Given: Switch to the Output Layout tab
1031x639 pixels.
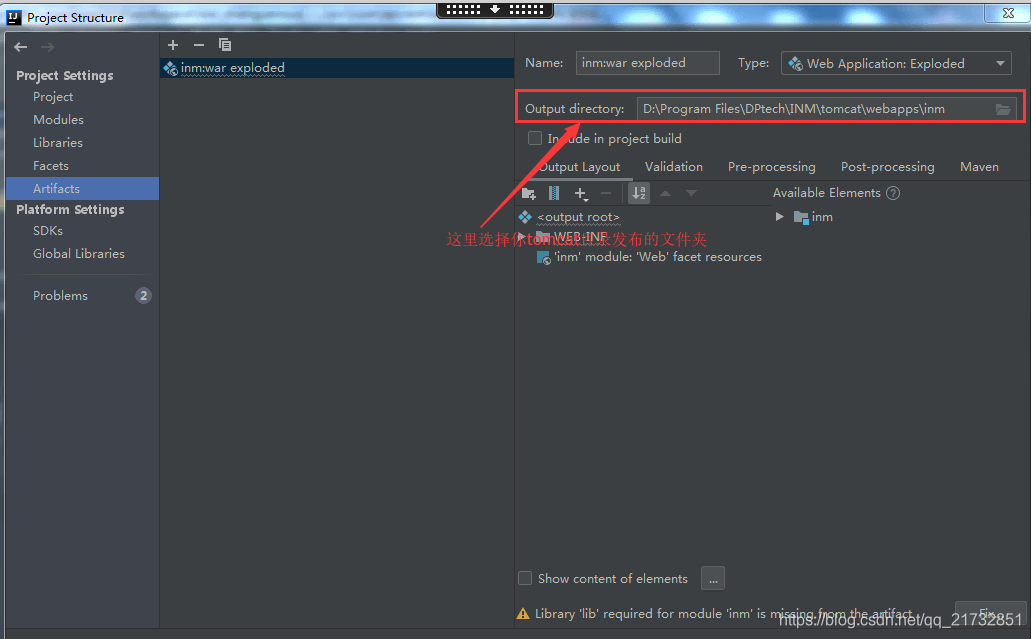Looking at the screenshot, I should point(579,167).
